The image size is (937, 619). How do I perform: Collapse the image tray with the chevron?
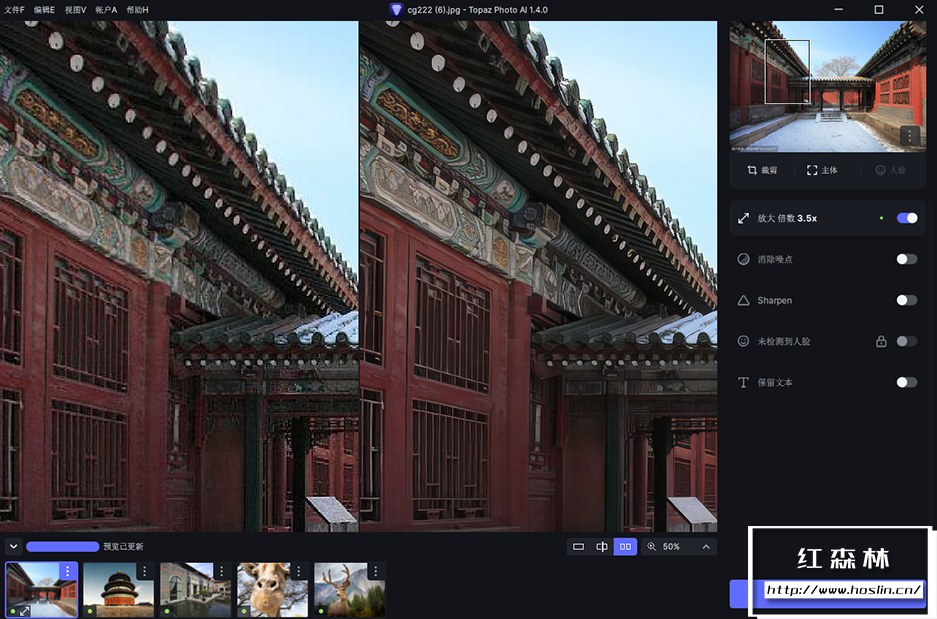(x=13, y=546)
